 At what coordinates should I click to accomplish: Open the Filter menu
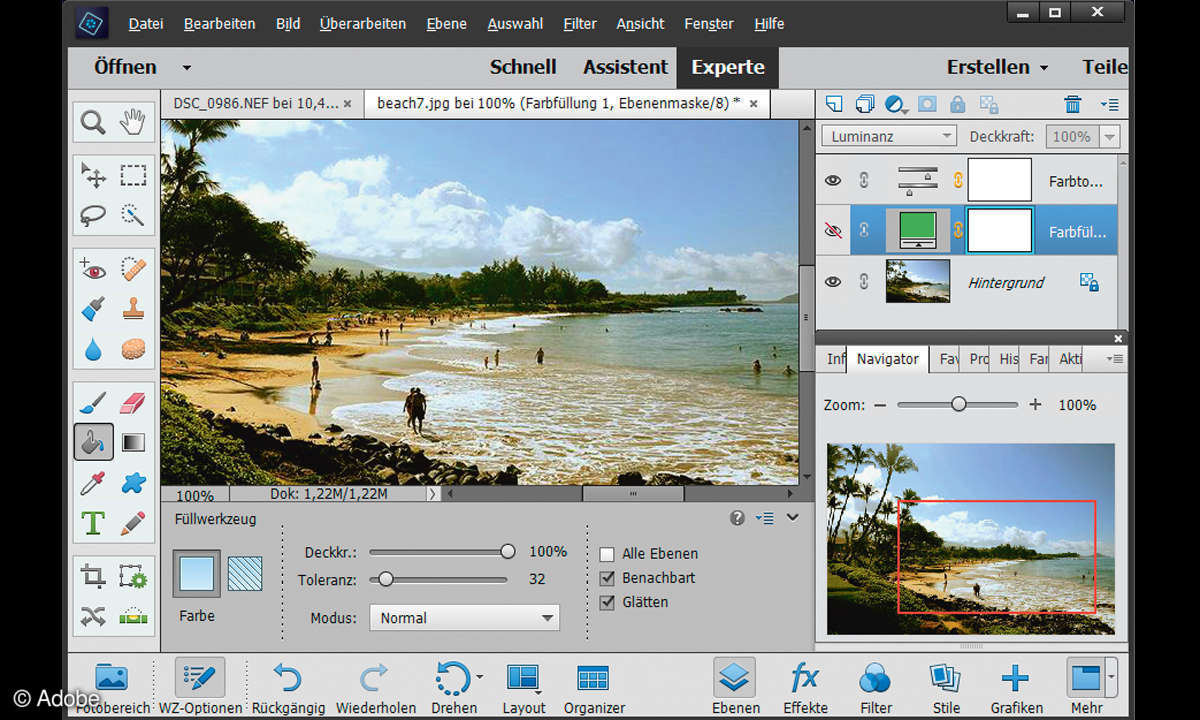579,23
